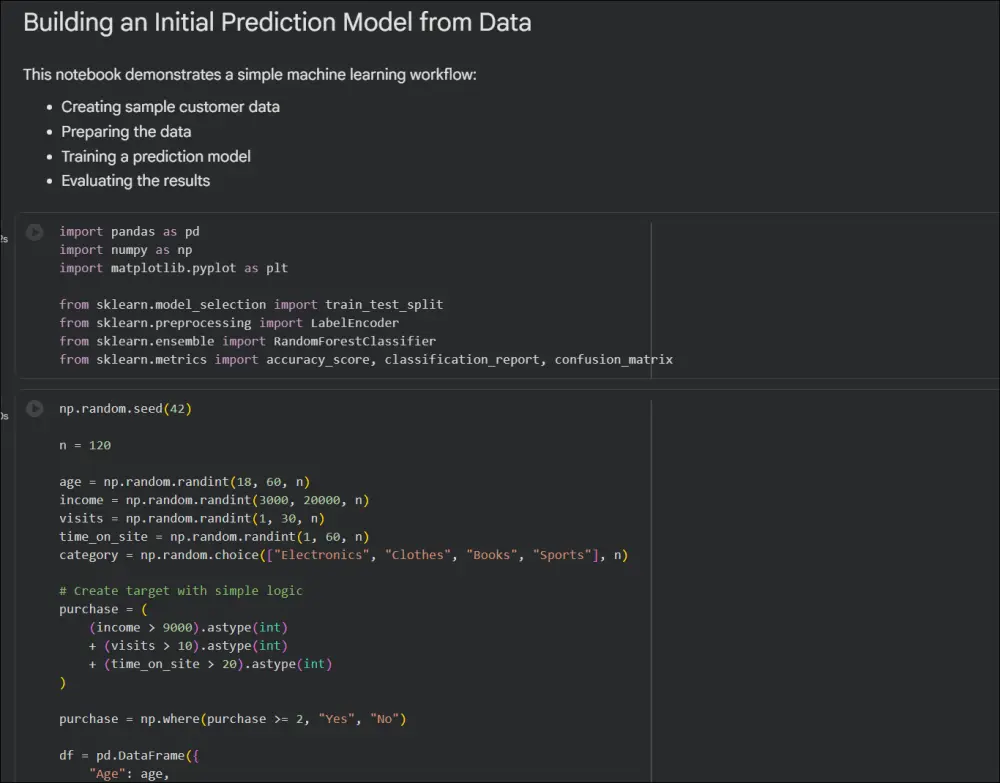Click the 'Training a prediction model' bullet
This screenshot has width=1000, height=783.
(x=156, y=157)
